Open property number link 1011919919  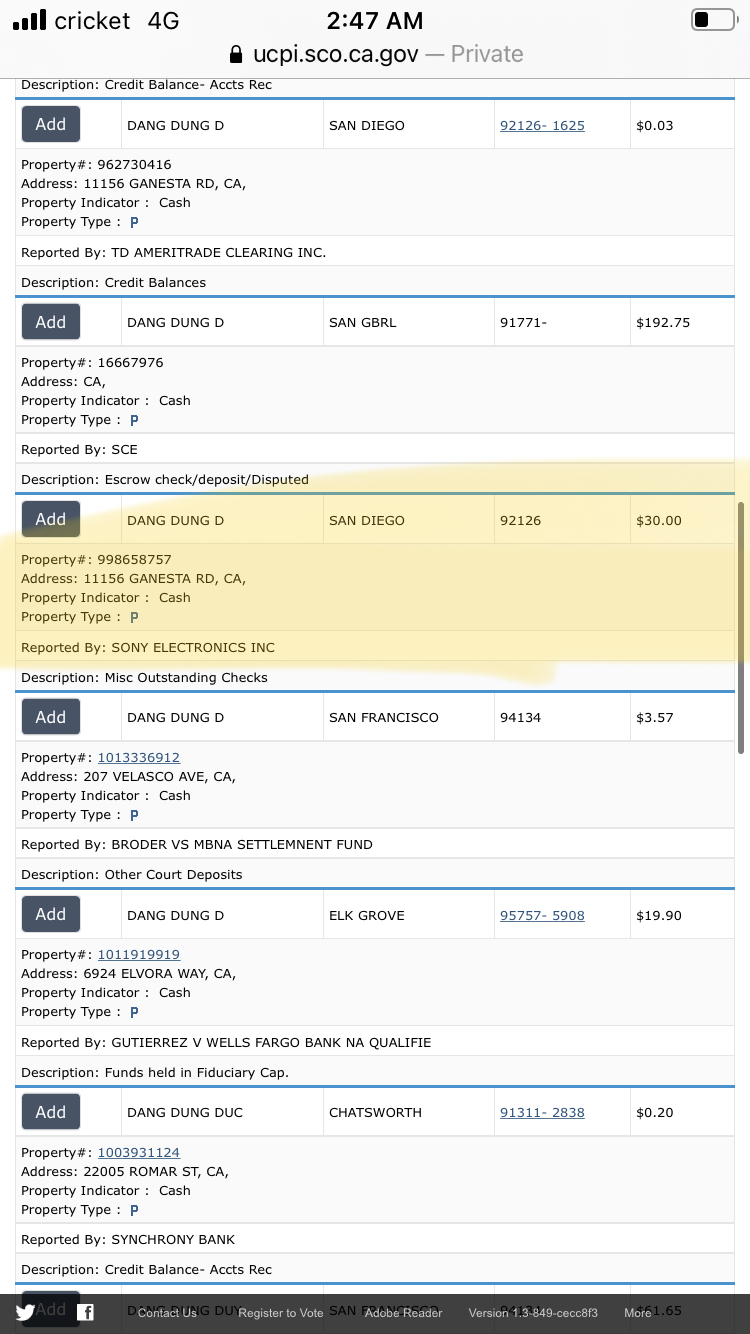pos(138,954)
